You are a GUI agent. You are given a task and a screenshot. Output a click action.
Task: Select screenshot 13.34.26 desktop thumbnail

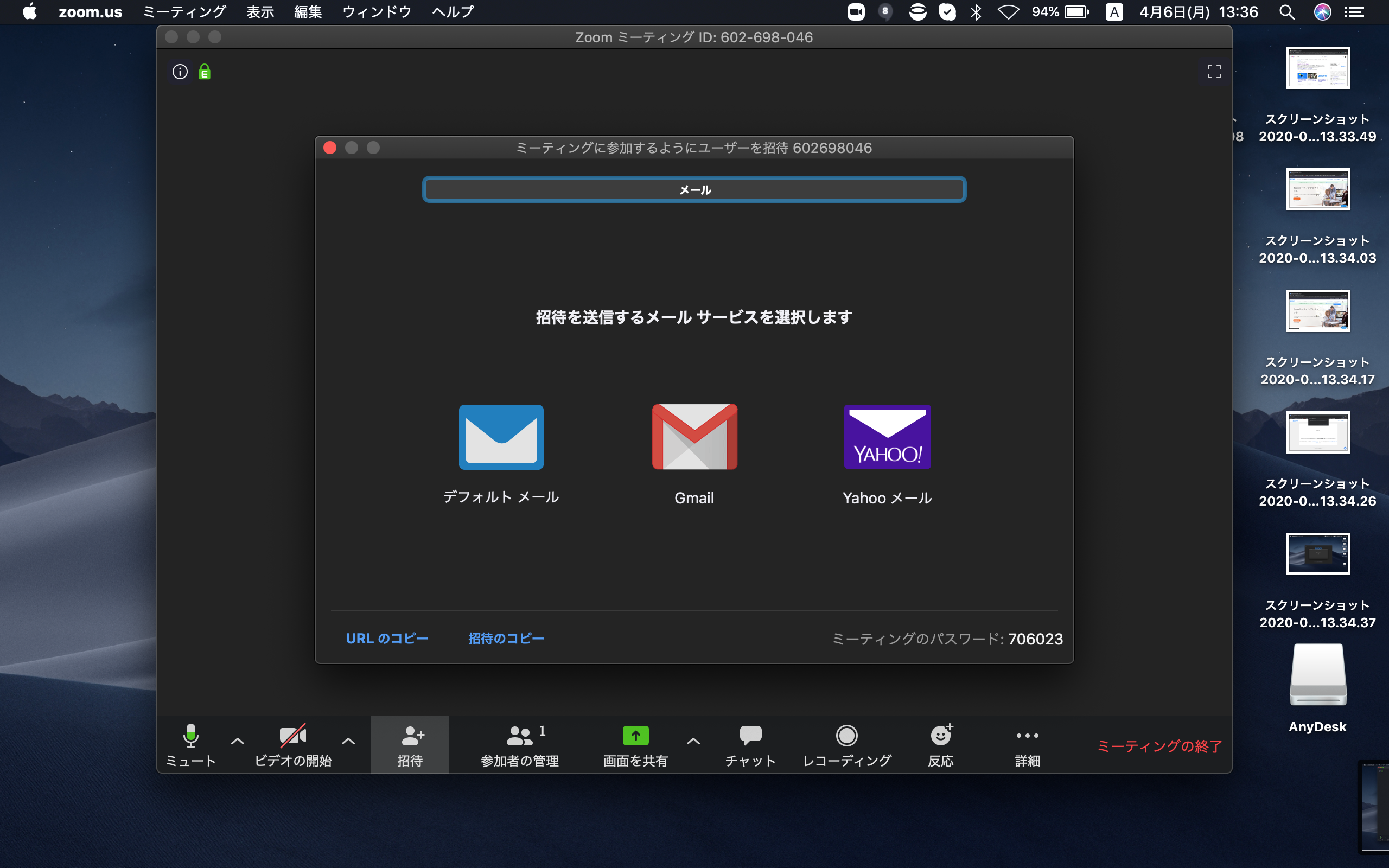point(1318,432)
